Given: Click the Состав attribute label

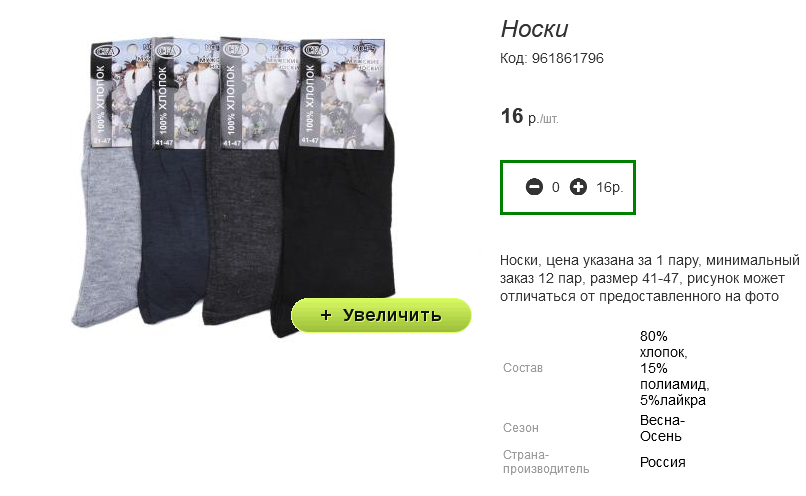Looking at the screenshot, I should pos(523,368).
